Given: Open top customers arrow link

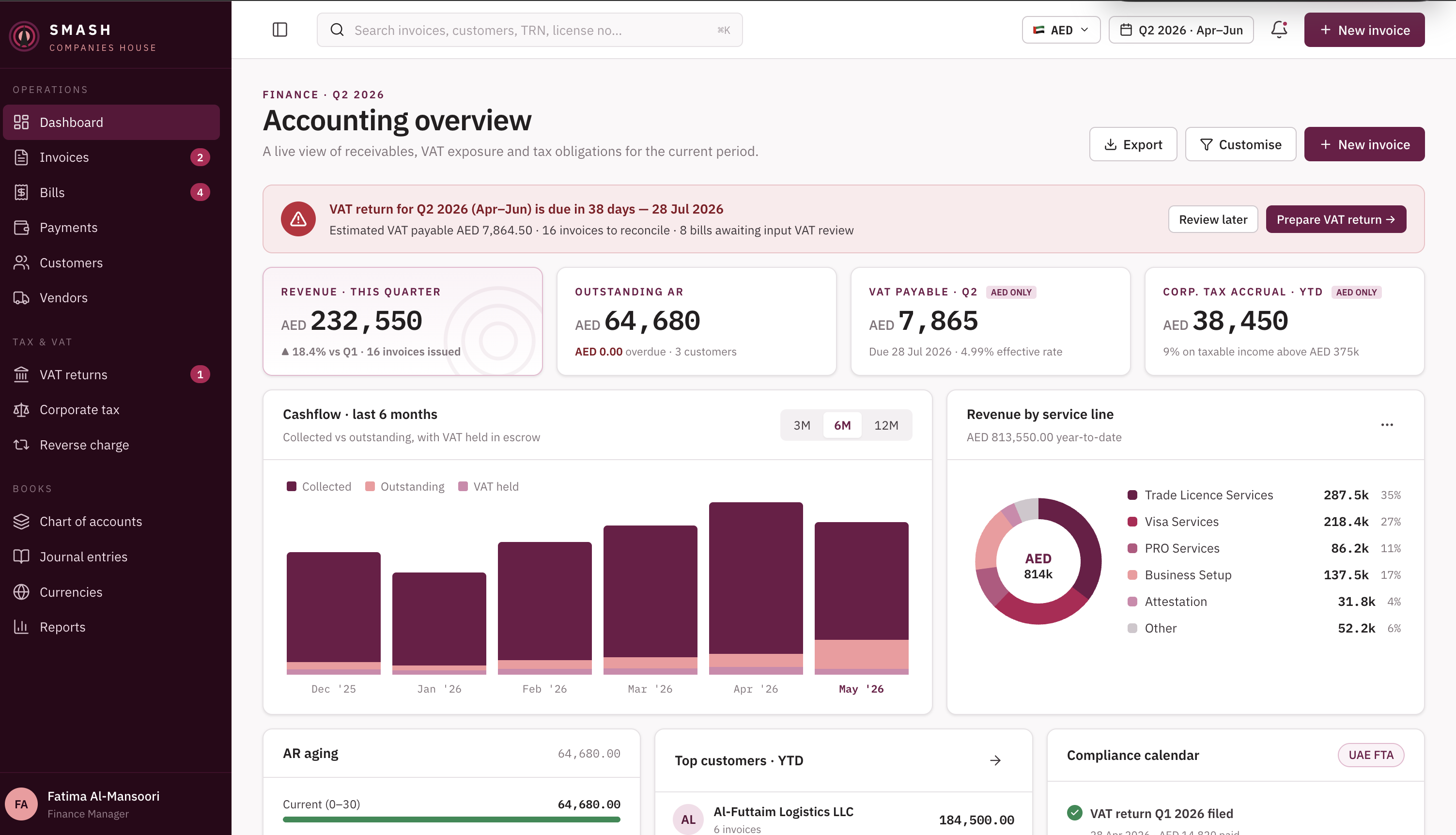Looking at the screenshot, I should [x=995, y=760].
